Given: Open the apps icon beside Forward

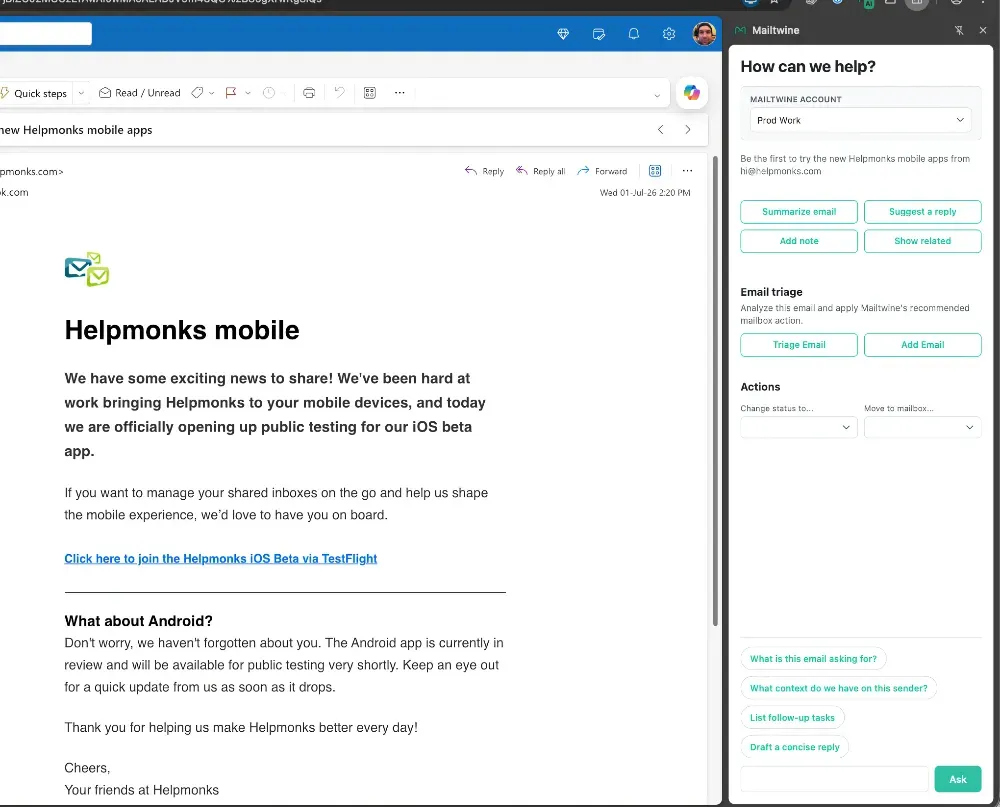Looking at the screenshot, I should (655, 171).
